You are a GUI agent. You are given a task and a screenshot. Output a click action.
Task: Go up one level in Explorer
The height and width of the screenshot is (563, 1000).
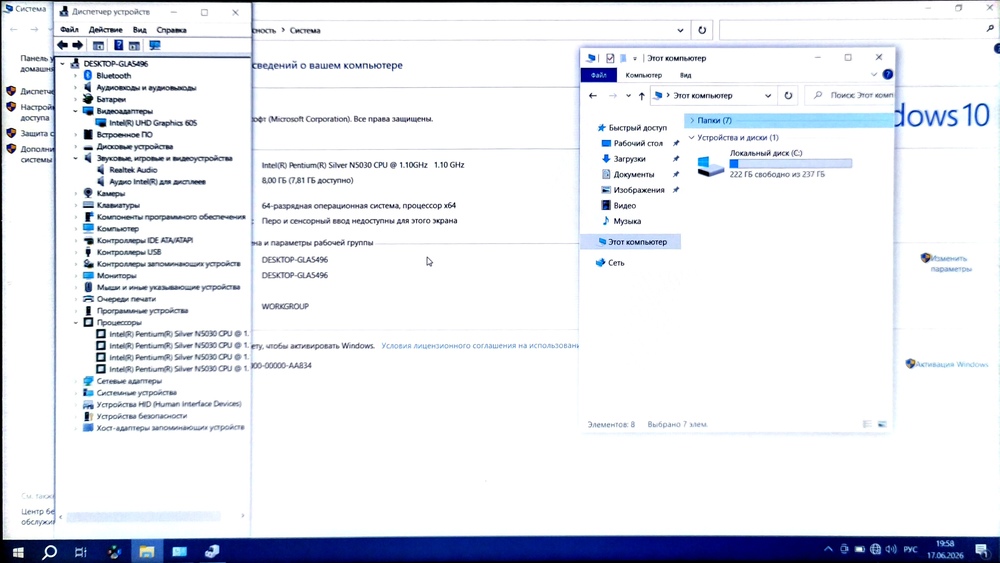tap(642, 96)
